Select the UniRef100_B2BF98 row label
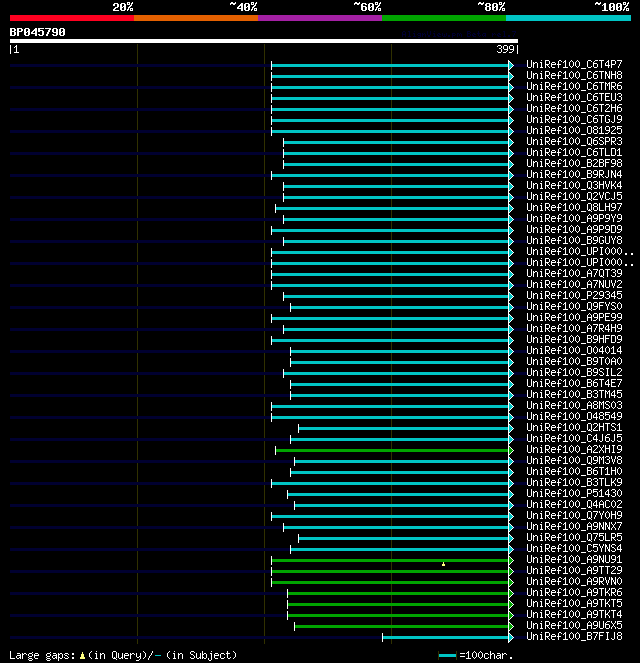The image size is (640, 663). click(574, 163)
